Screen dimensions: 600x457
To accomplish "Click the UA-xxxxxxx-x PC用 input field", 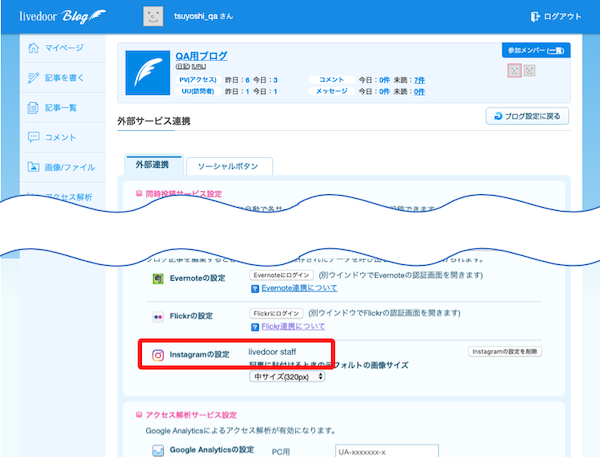I will point(387,451).
